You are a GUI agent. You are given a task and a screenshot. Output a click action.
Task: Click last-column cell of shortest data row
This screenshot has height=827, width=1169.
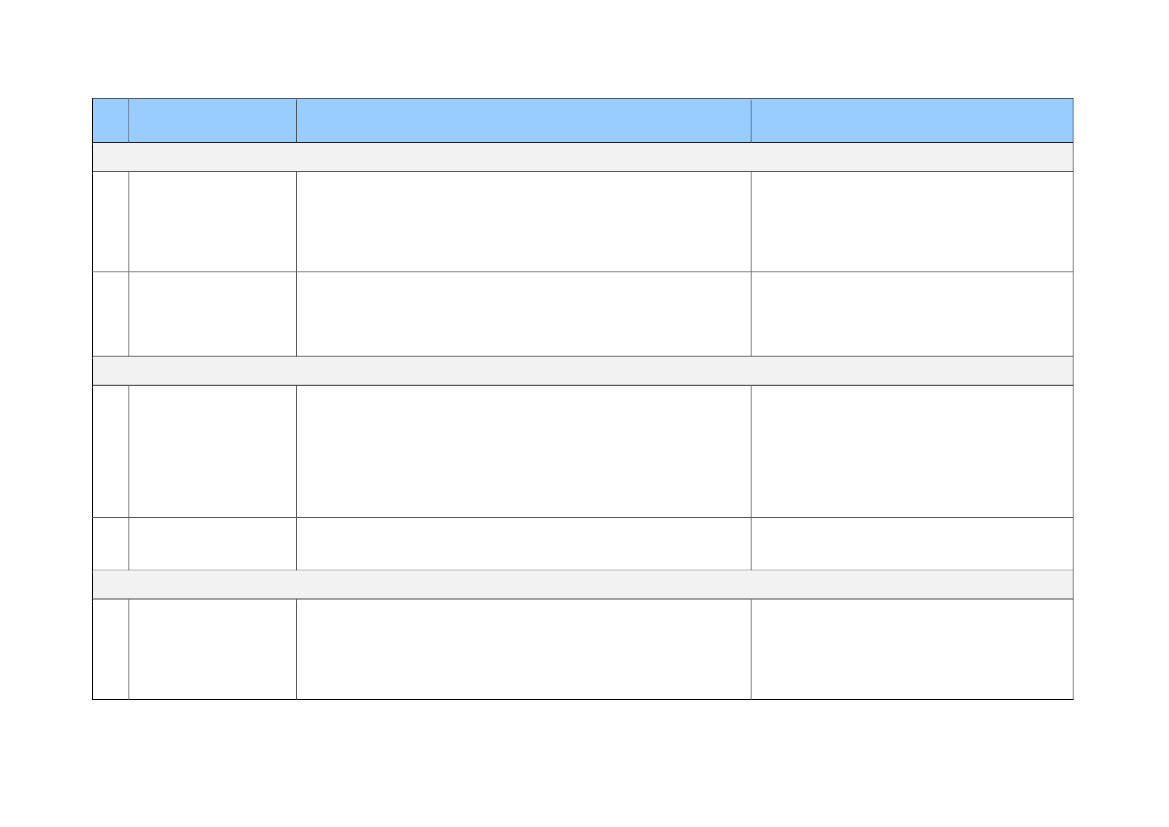(x=912, y=544)
